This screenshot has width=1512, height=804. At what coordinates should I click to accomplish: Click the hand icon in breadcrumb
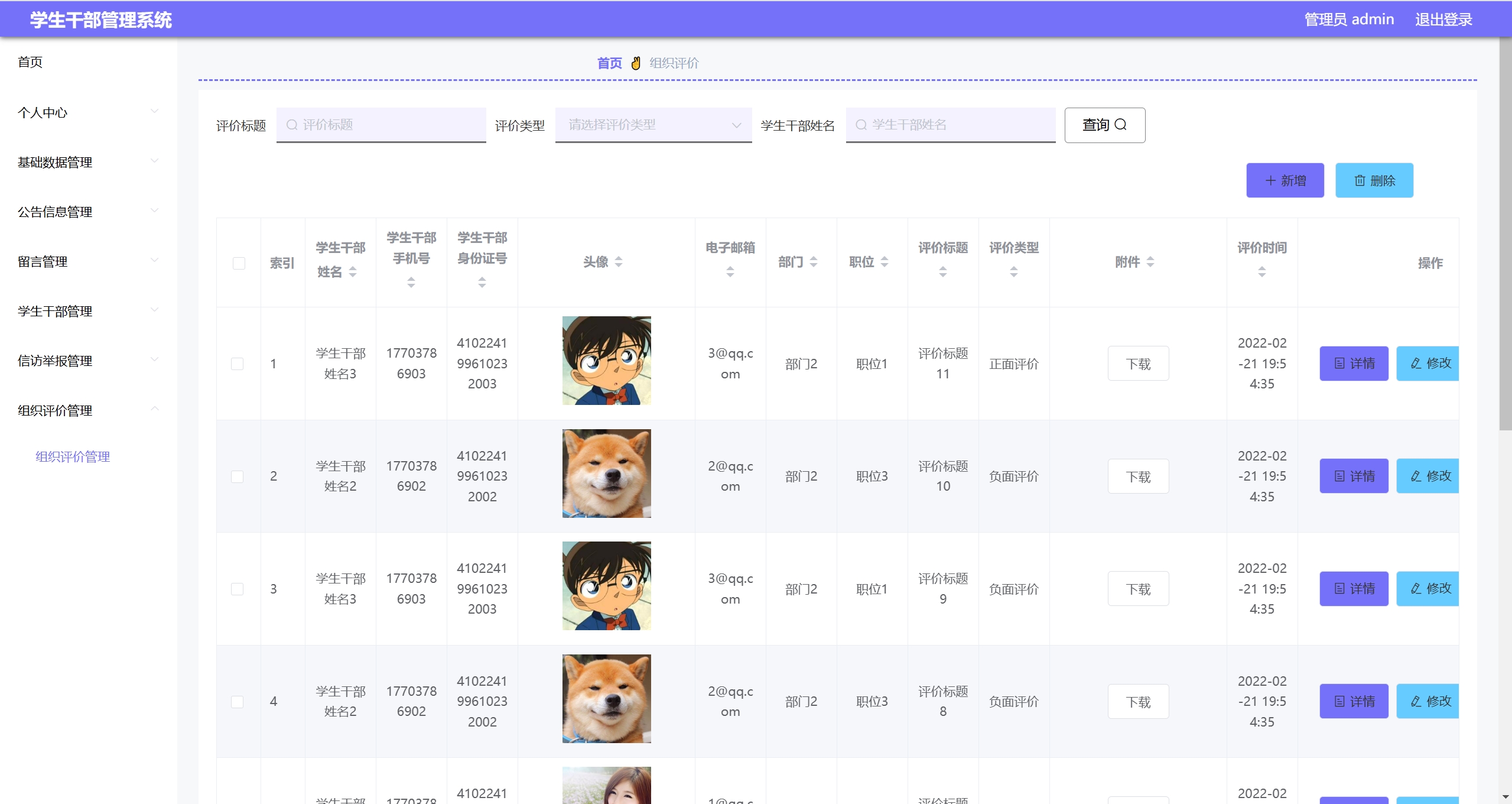tap(636, 63)
